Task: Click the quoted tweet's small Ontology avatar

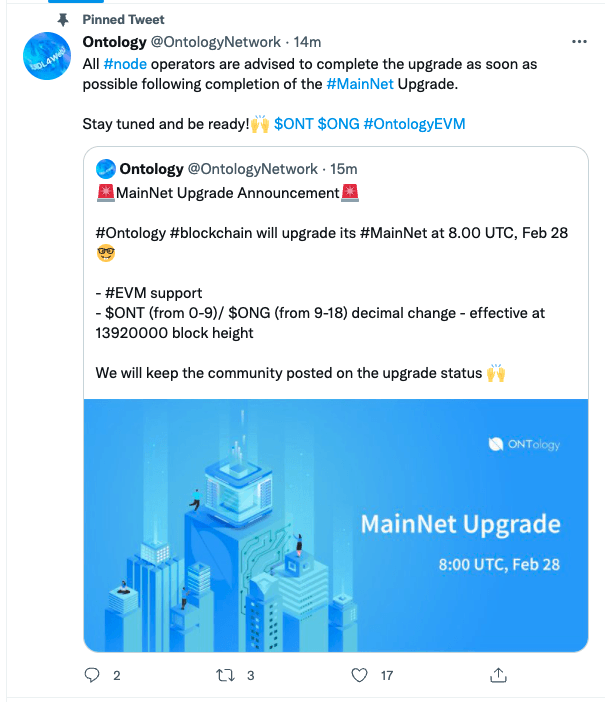Action: coord(106,169)
